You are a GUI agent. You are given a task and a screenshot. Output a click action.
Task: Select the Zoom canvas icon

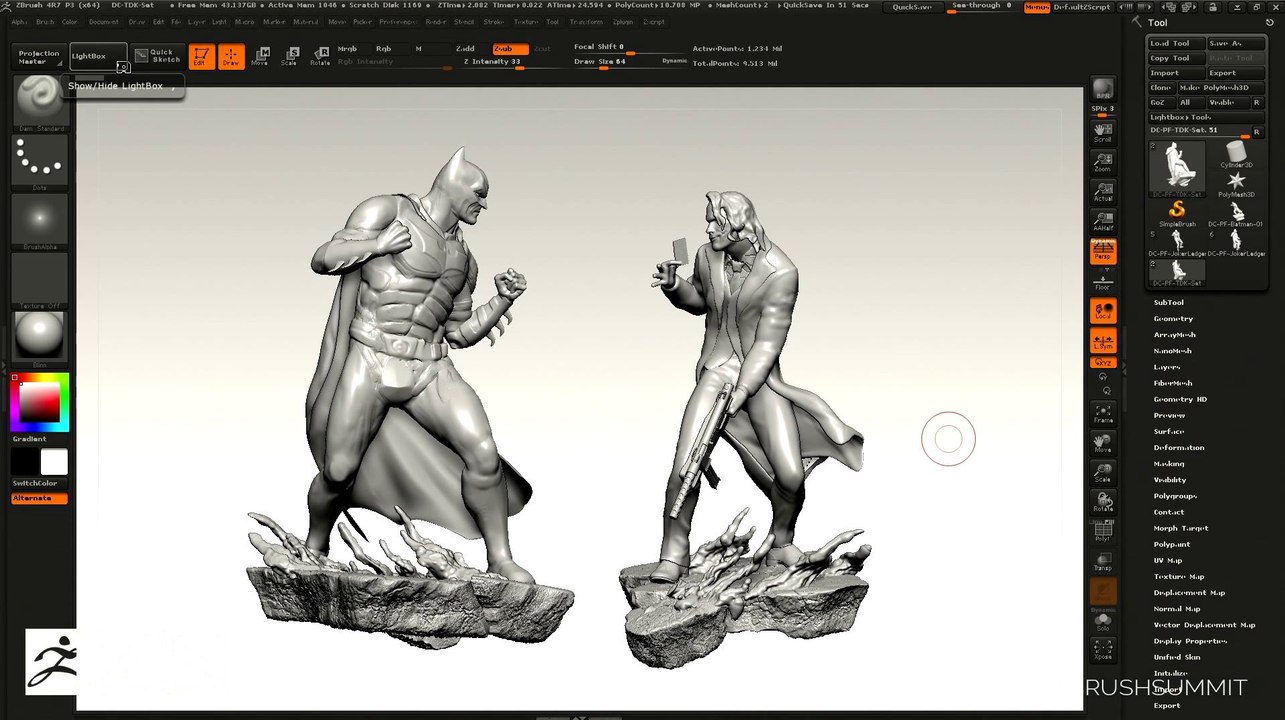click(1103, 162)
